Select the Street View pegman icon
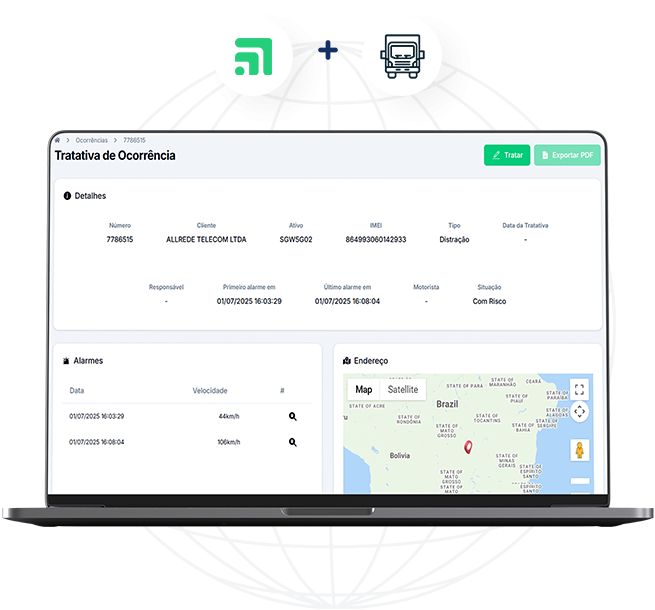This screenshot has height=610, width=655. click(x=579, y=450)
